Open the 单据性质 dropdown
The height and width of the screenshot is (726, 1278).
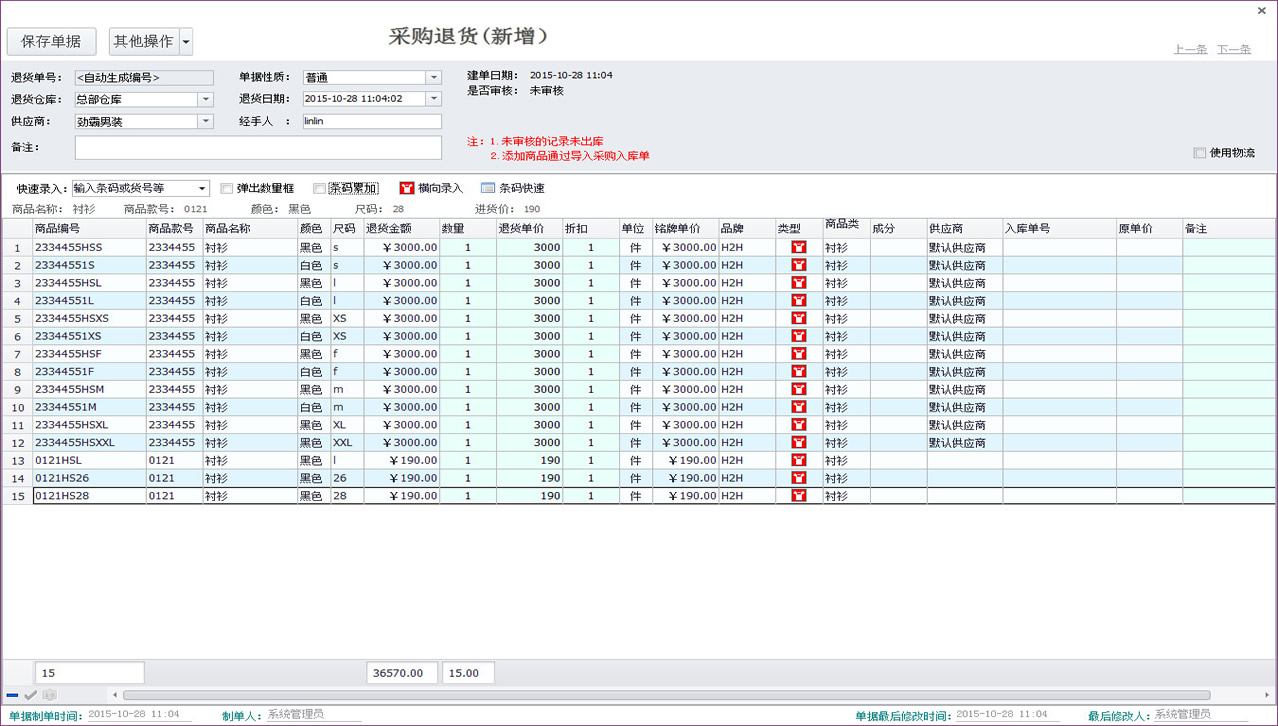pos(433,78)
